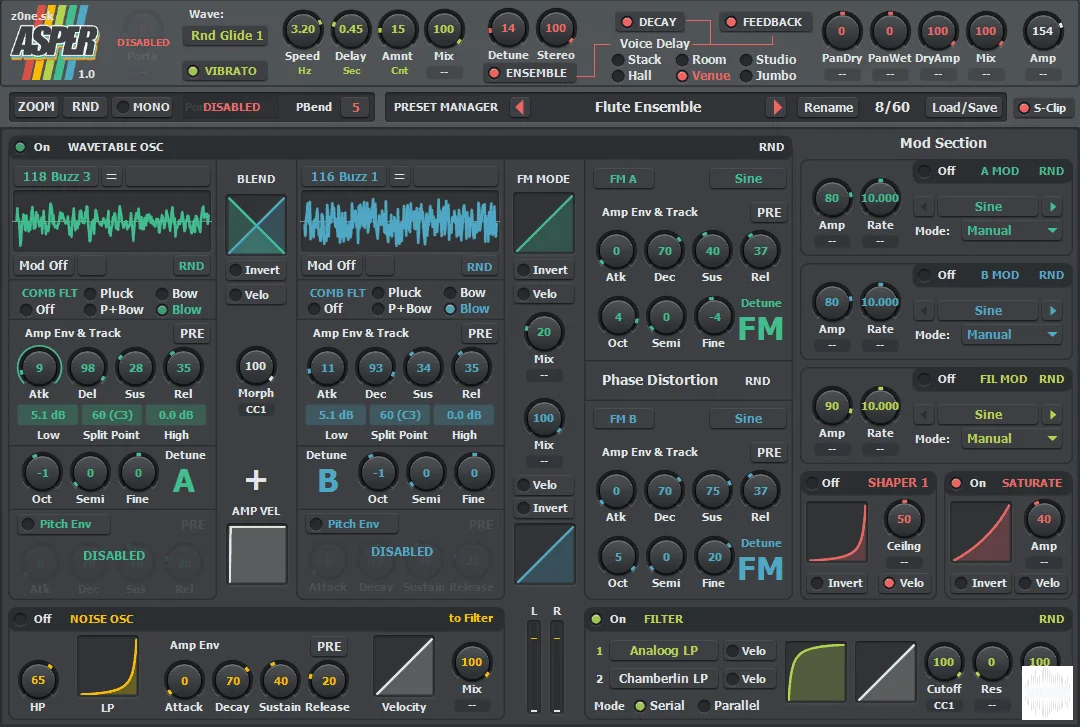Click the noise Velocity curve display

coord(404,666)
